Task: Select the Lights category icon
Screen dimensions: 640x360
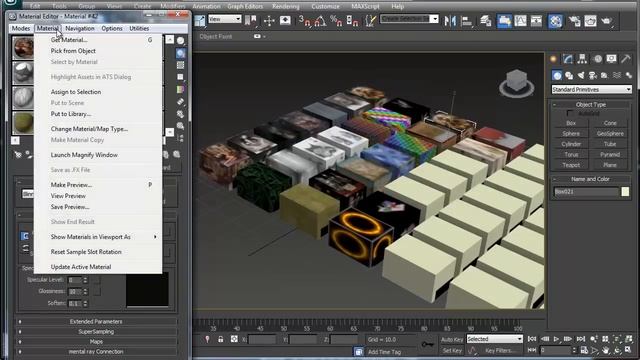Action: tap(580, 75)
